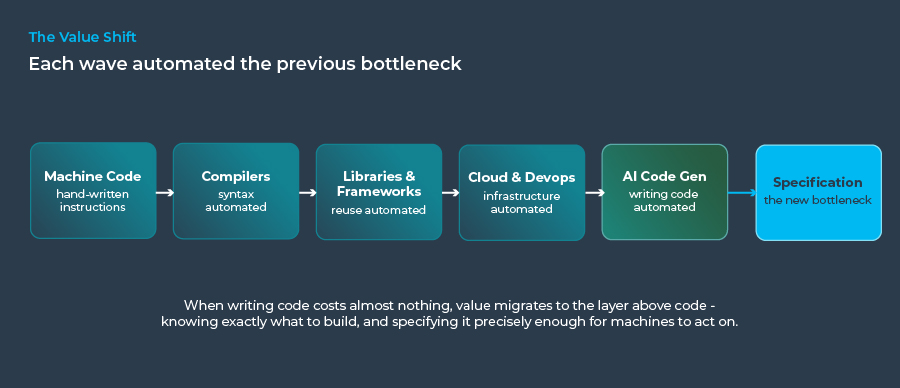The height and width of the screenshot is (388, 900).
Task: Click 'The Value Shift' heading
Action: click(83, 37)
